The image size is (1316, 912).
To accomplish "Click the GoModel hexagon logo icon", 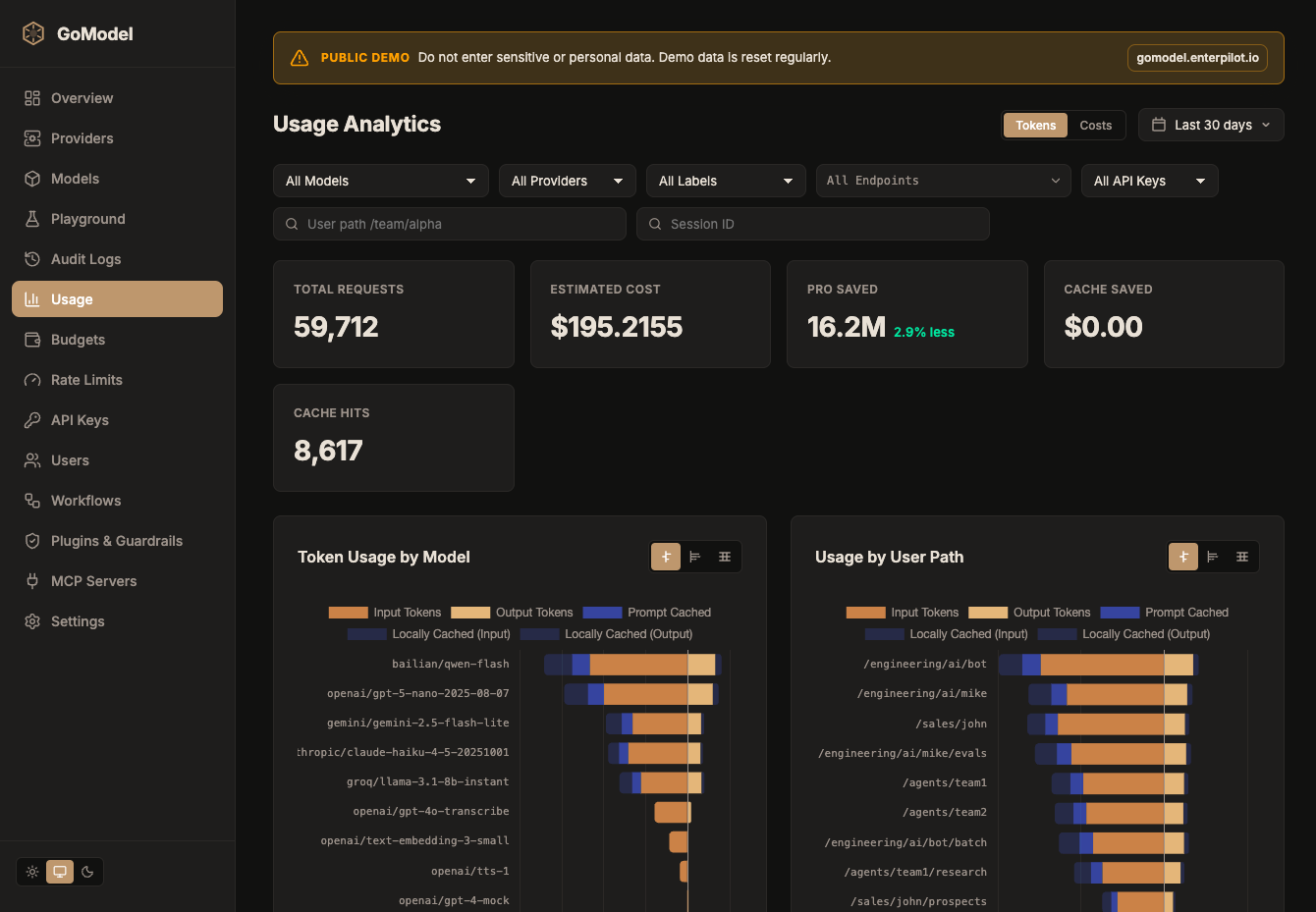I will (33, 33).
